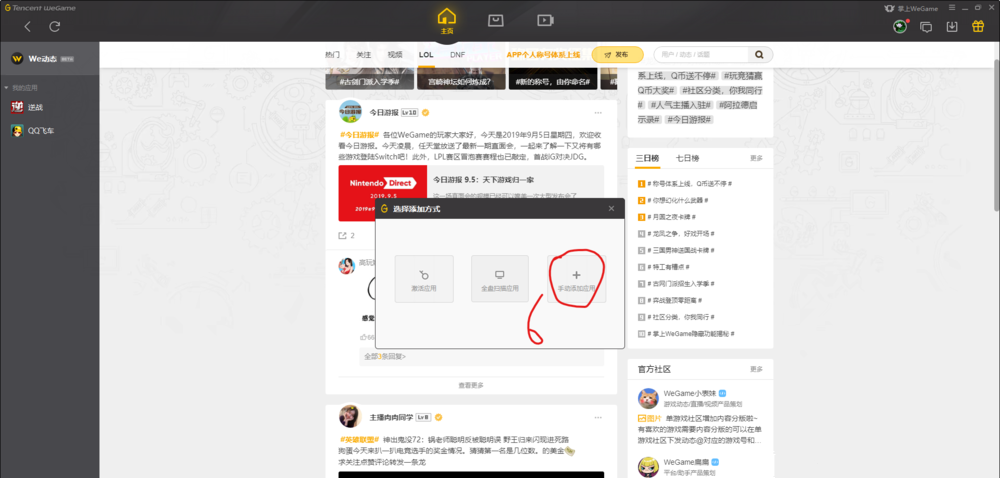The height and width of the screenshot is (478, 1000).
Task: Click the yellow 发布 button
Action: (x=617, y=54)
